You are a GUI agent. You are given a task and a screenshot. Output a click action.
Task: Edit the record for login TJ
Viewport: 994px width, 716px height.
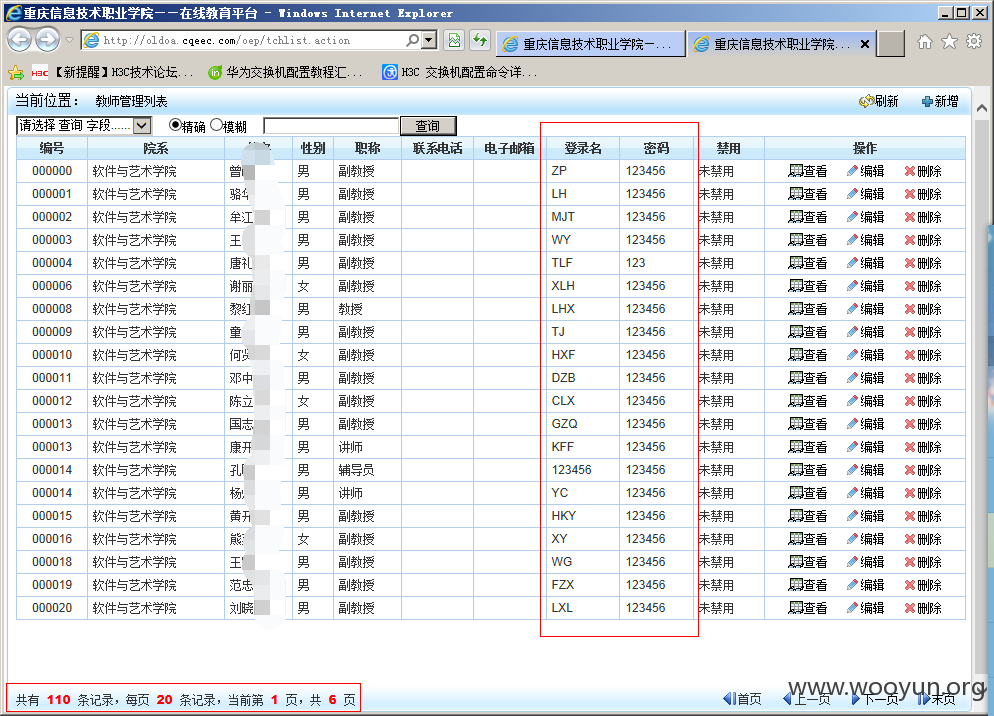click(865, 332)
